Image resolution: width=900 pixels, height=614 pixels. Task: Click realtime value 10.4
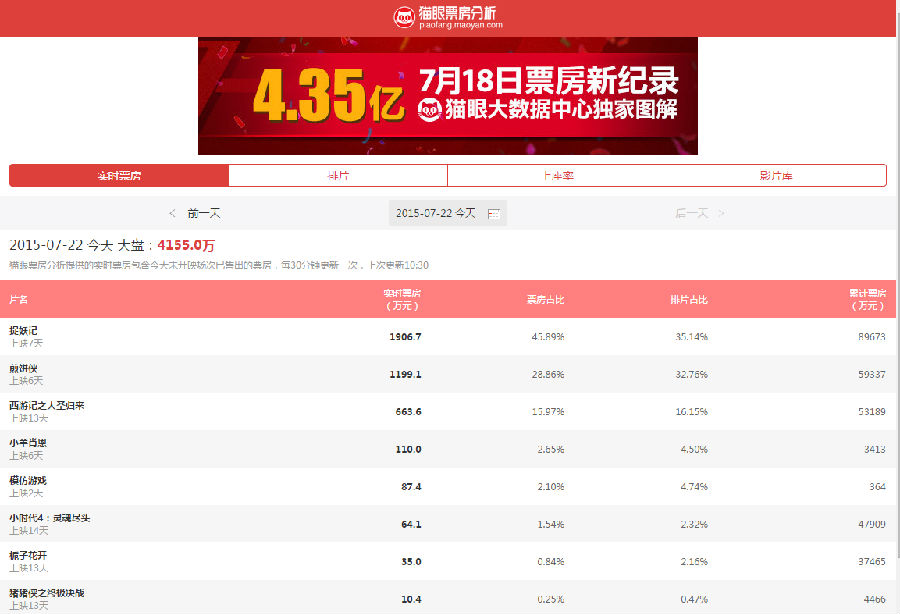[x=411, y=599]
